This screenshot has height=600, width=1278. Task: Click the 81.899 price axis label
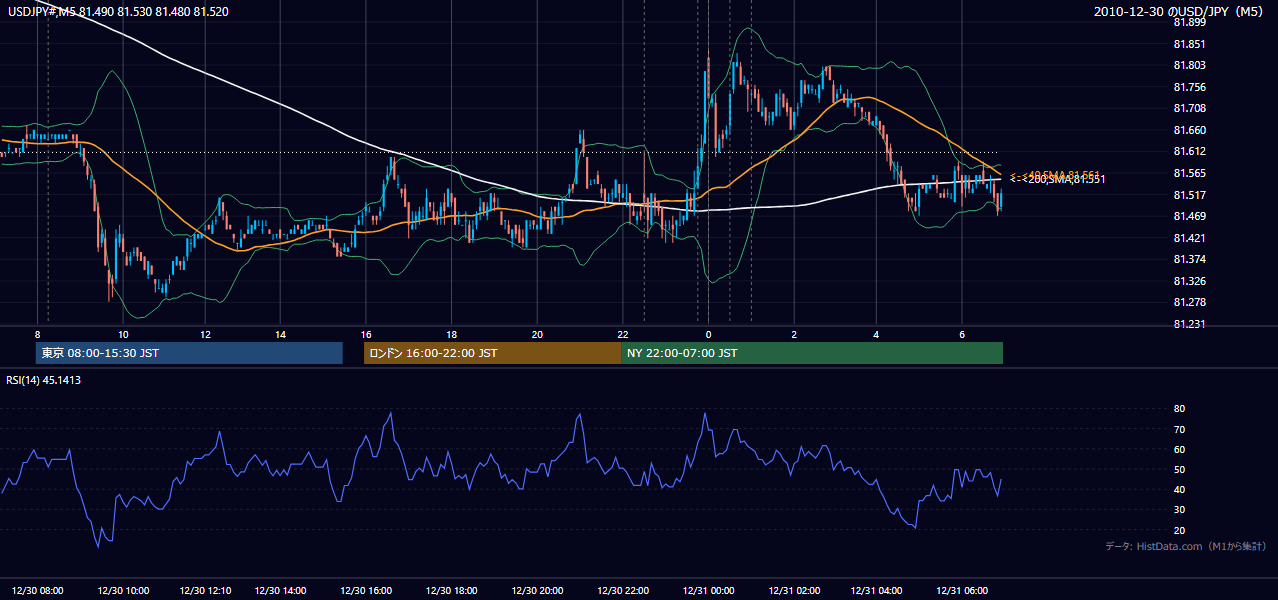1189,22
